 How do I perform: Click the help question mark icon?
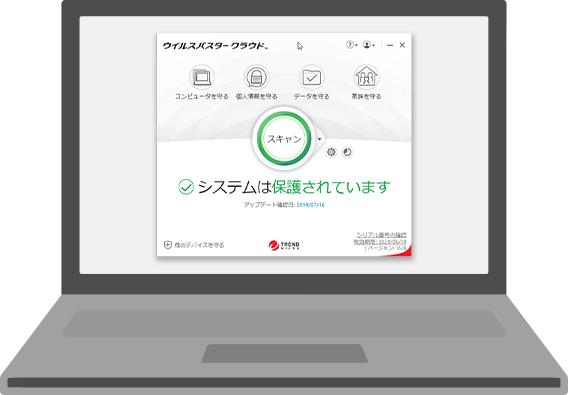tap(350, 45)
